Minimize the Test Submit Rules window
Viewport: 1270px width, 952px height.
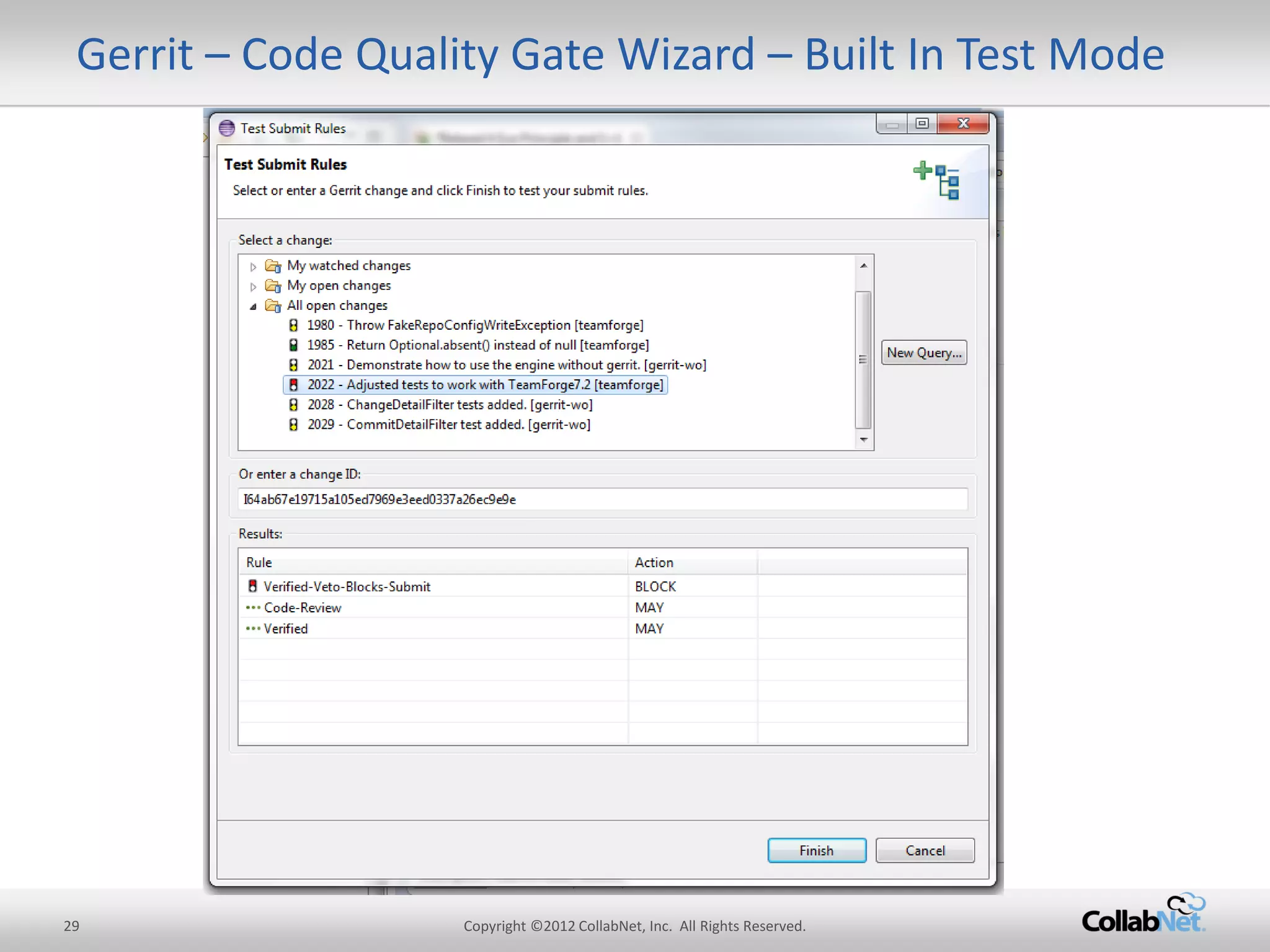pos(892,124)
